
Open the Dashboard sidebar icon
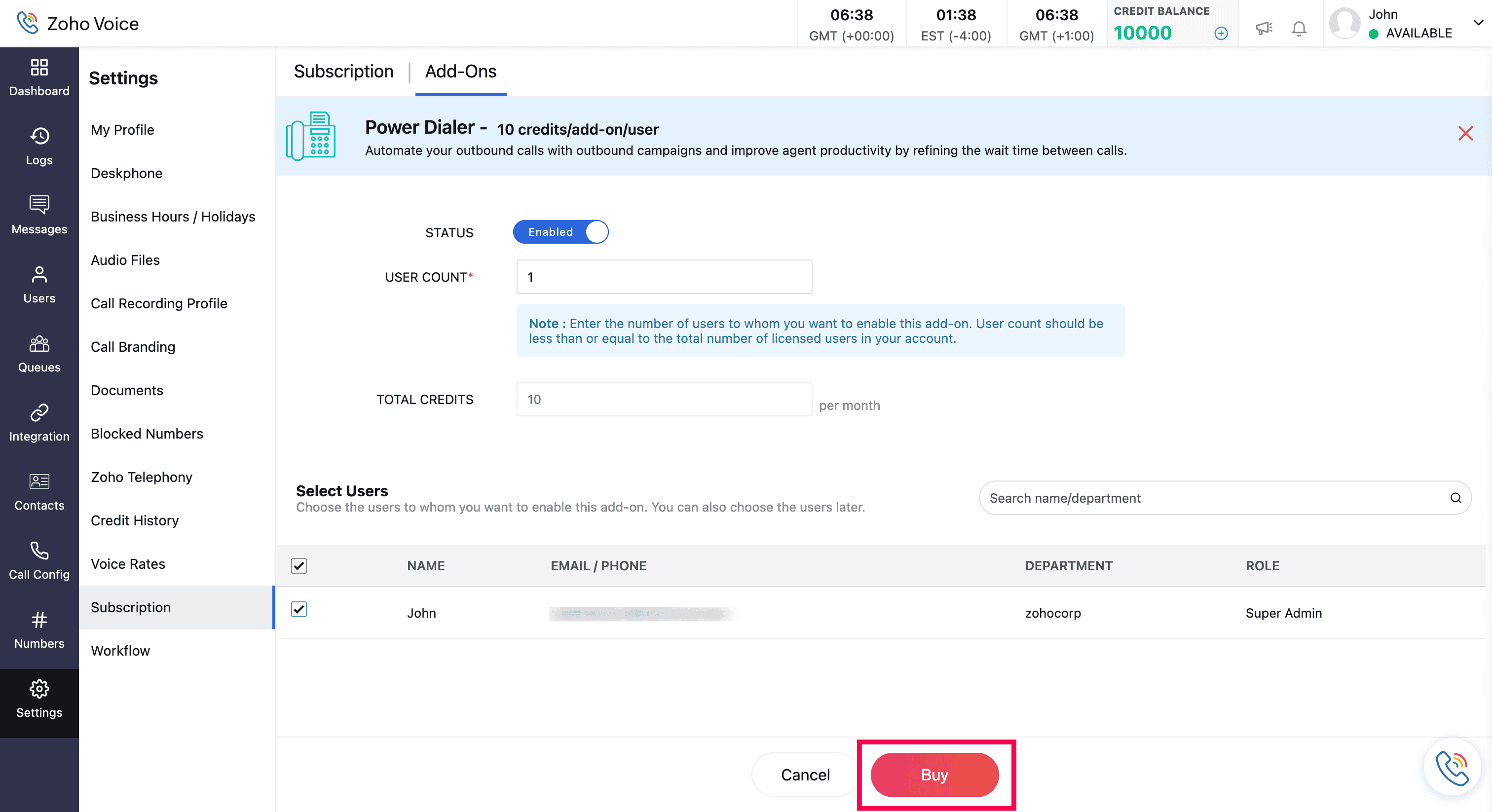tap(39, 77)
